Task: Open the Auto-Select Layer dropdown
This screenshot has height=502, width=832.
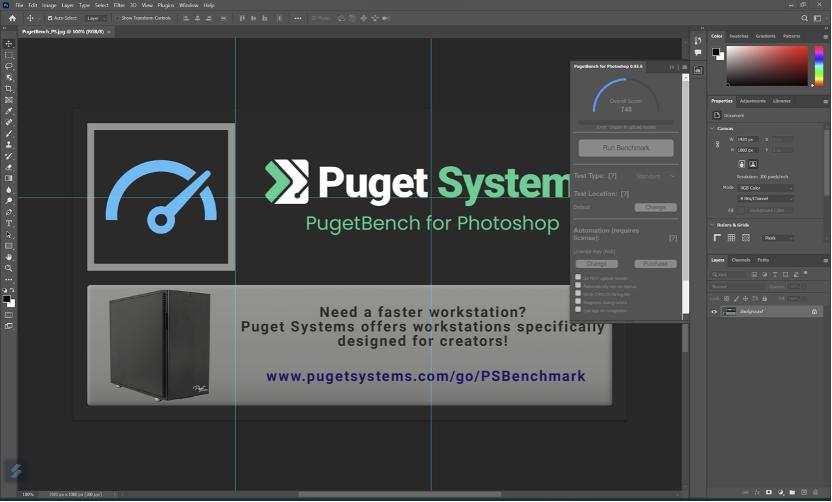Action: tap(97, 18)
